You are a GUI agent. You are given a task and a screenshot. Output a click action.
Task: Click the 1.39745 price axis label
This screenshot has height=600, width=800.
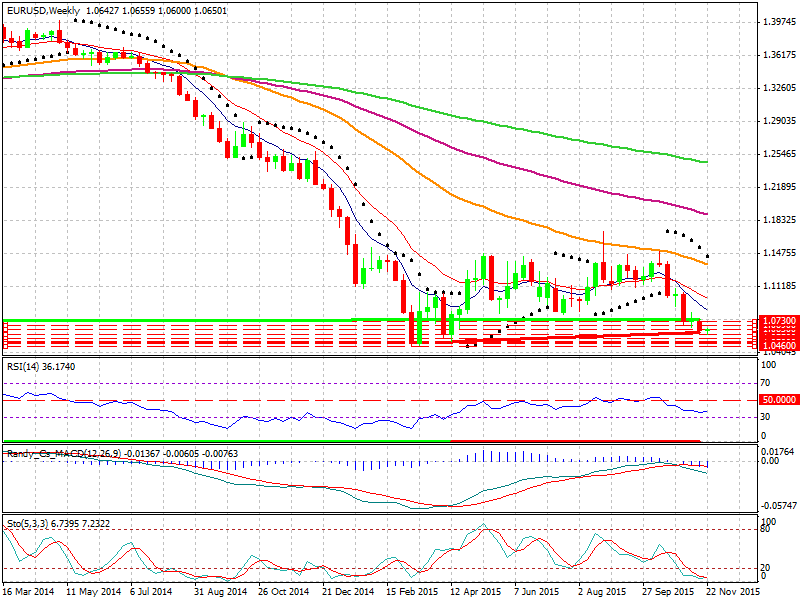click(778, 21)
